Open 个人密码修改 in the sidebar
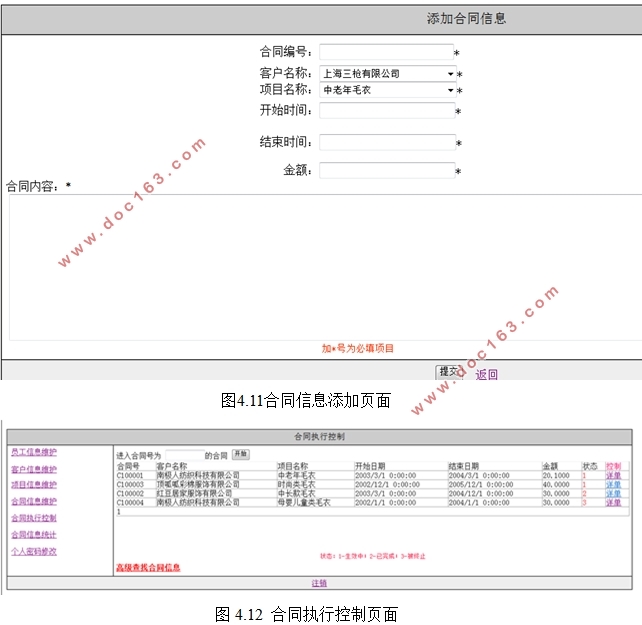 point(34,551)
